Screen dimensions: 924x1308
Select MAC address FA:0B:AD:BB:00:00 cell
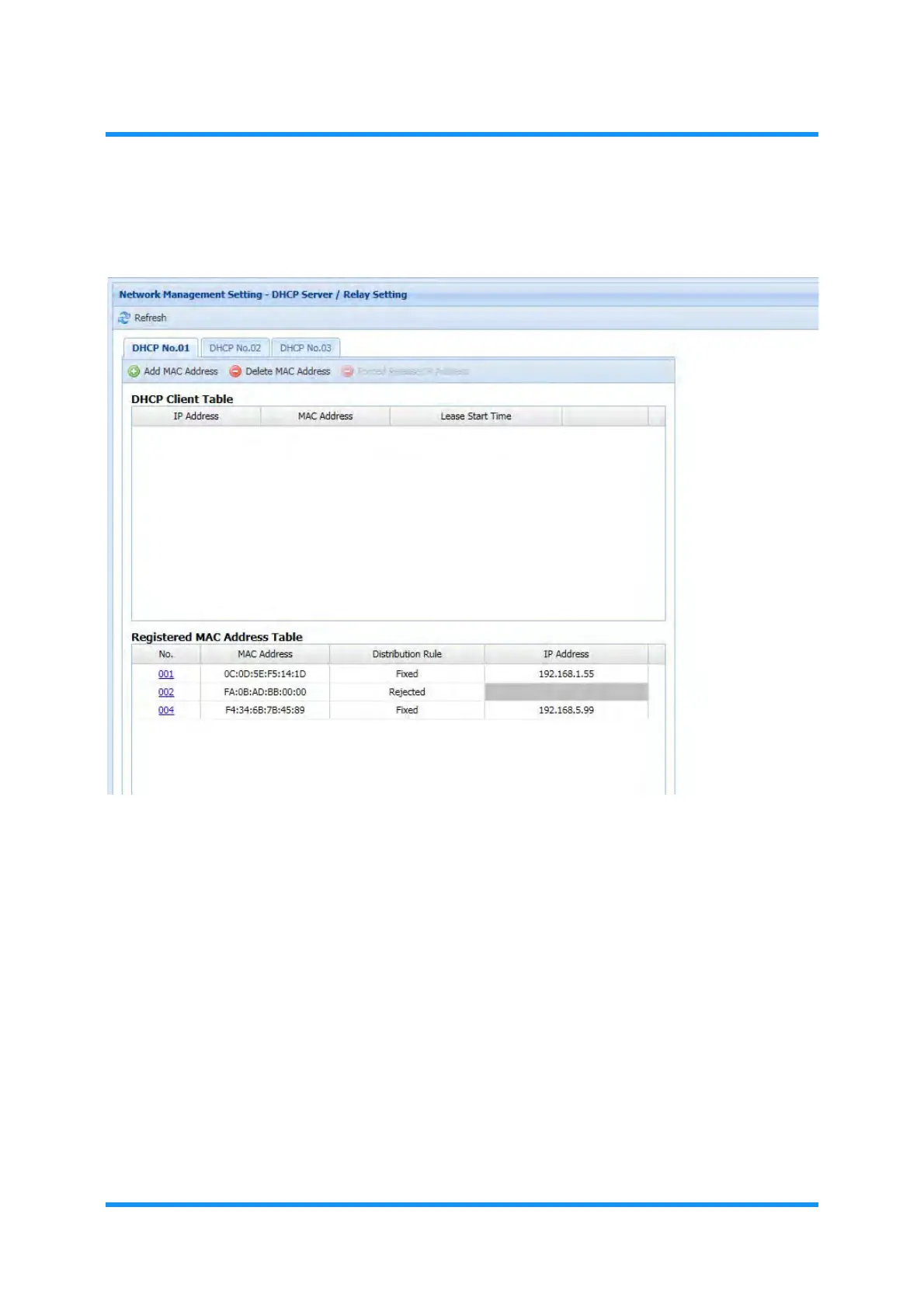point(265,692)
